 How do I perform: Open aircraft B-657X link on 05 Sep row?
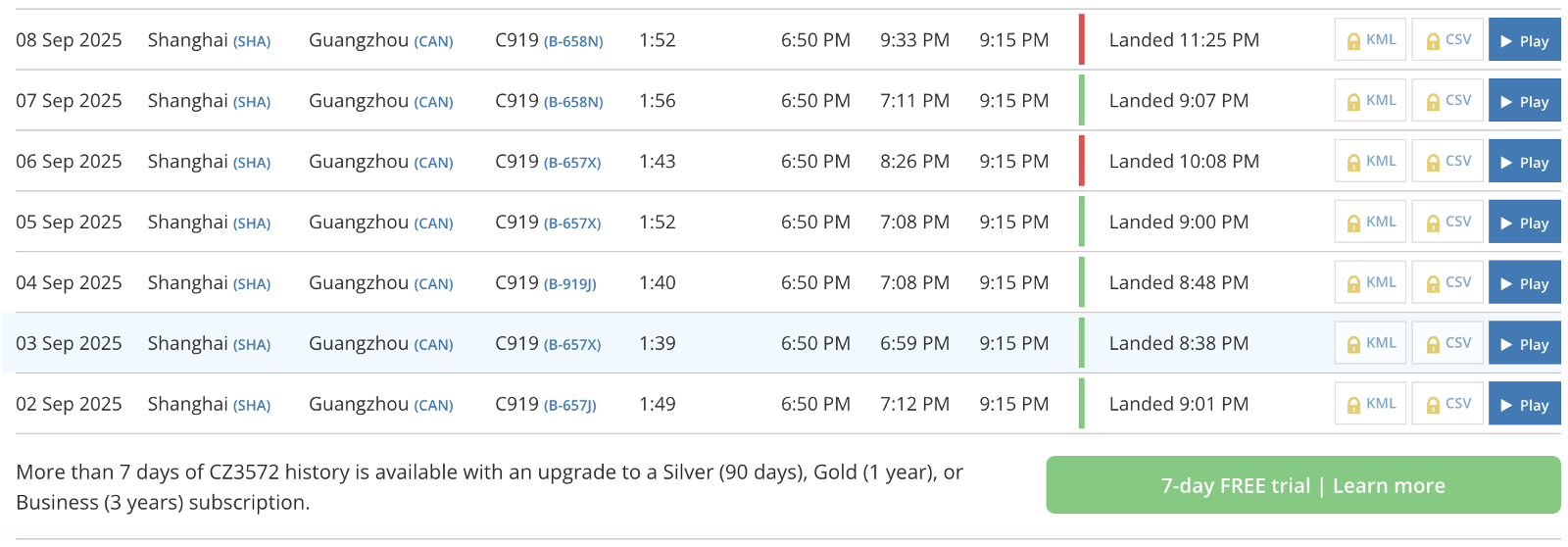(572, 224)
